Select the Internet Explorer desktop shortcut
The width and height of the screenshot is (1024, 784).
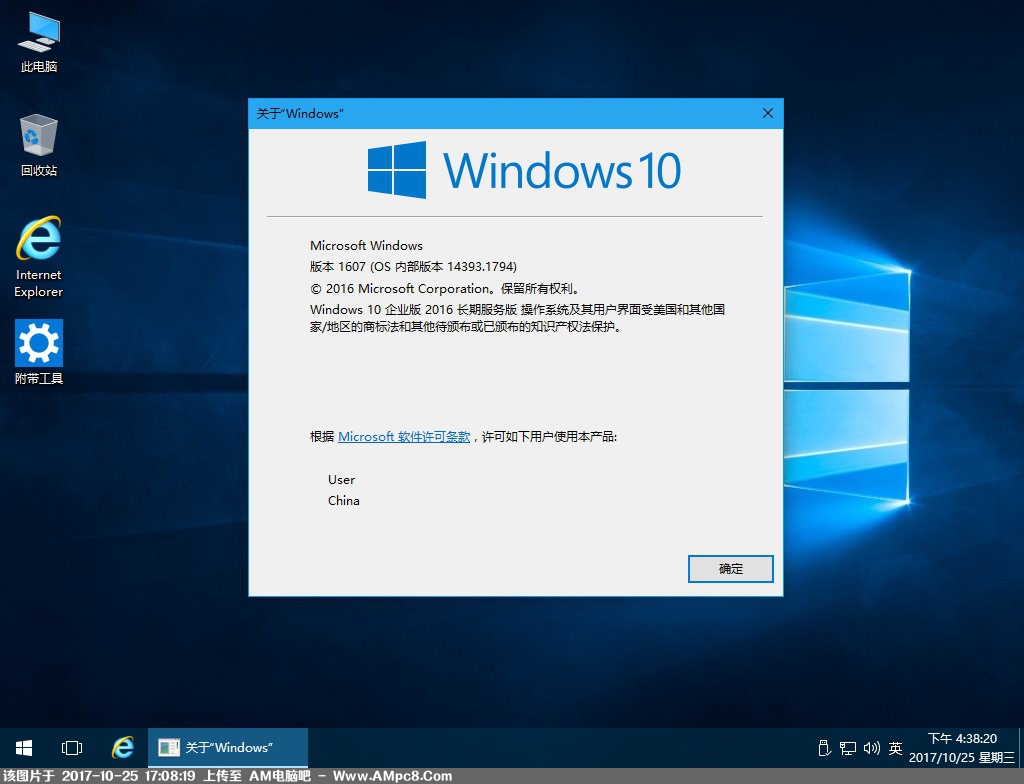tap(39, 257)
